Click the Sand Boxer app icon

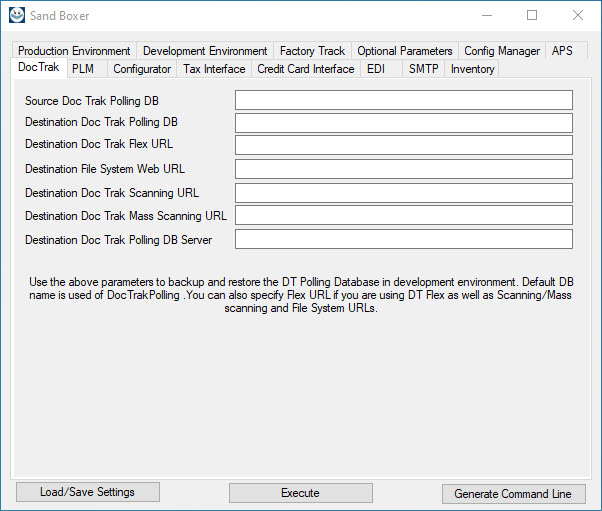pyautogui.click(x=16, y=15)
